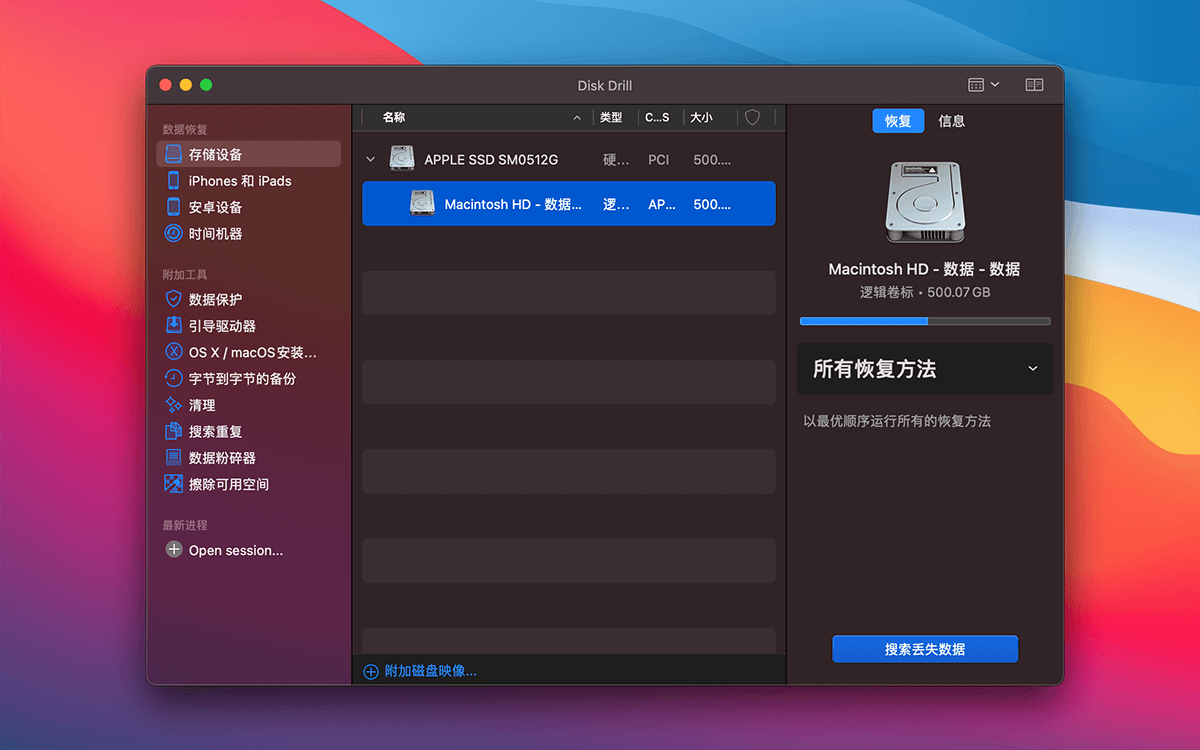
Task: Click the Clean Up (清理) sparkle icon
Action: (x=173, y=405)
